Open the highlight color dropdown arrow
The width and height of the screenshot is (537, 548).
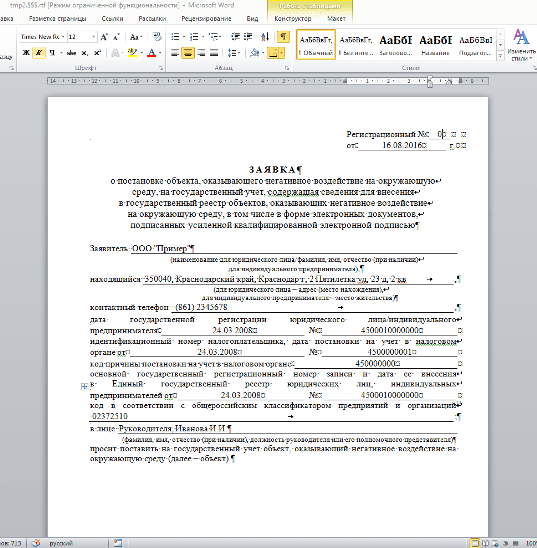click(142, 53)
